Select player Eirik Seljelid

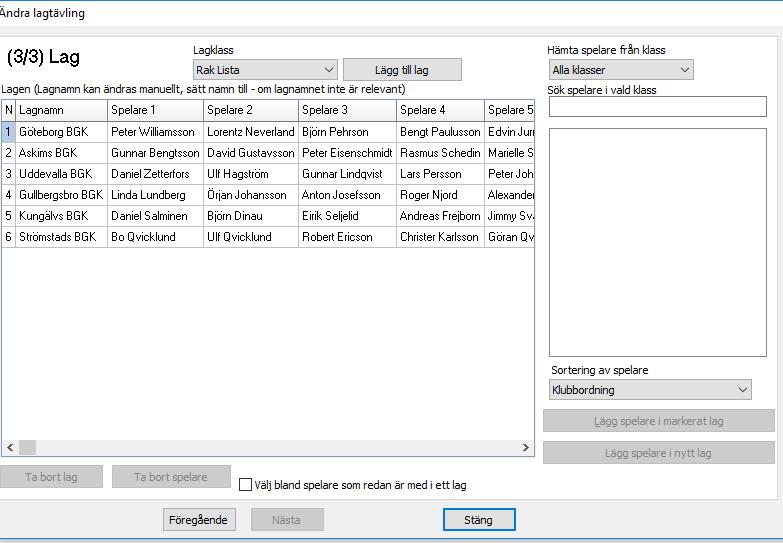(348, 216)
